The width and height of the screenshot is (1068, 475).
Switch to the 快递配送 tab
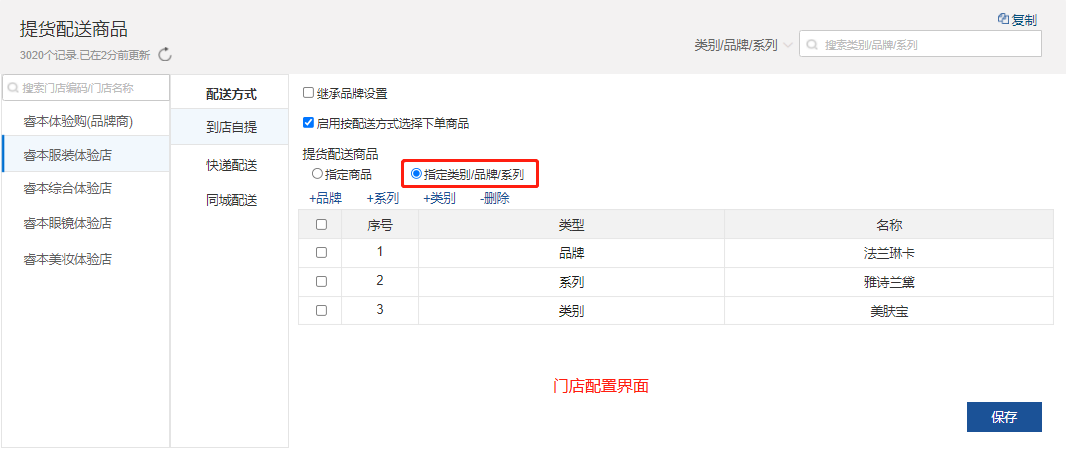pyautogui.click(x=232, y=165)
